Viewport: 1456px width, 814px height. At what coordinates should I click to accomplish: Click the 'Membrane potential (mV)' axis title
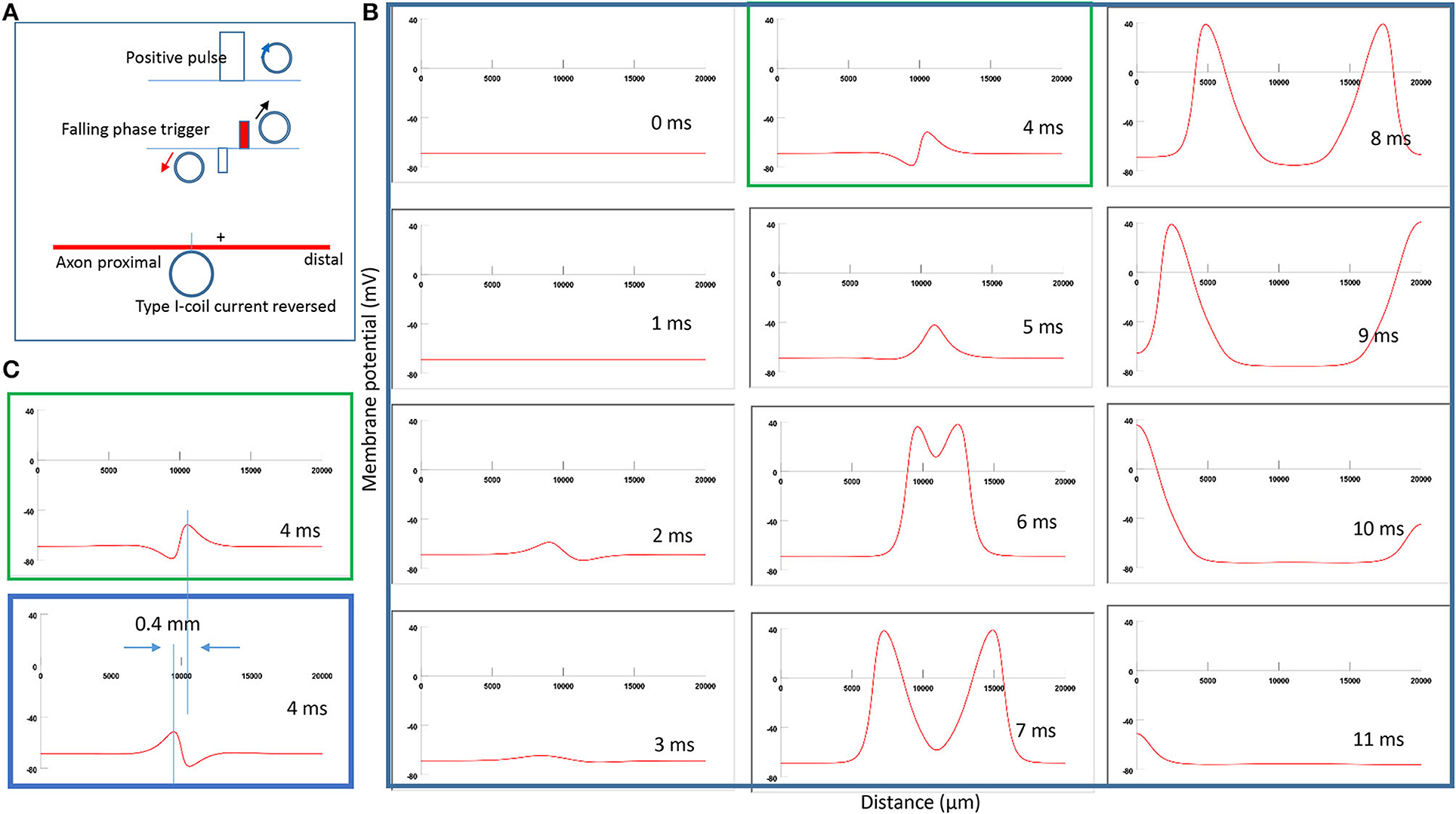click(x=369, y=379)
